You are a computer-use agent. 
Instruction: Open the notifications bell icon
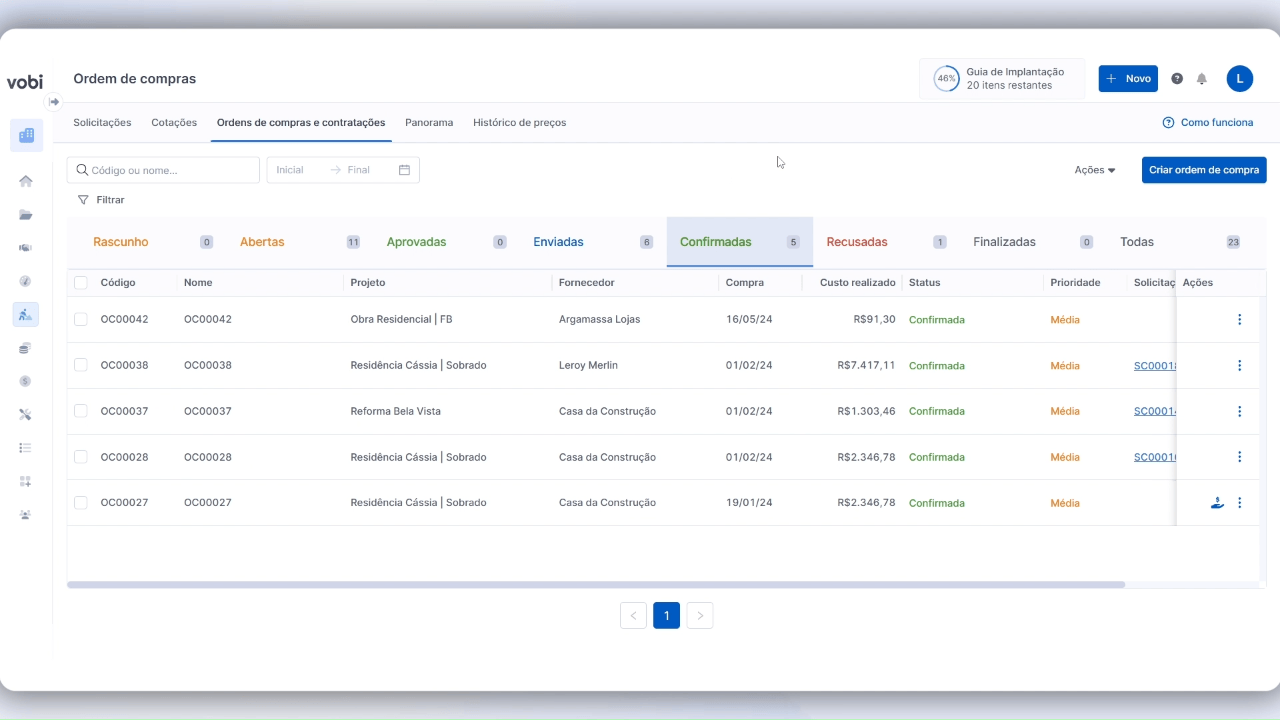[x=1202, y=79]
